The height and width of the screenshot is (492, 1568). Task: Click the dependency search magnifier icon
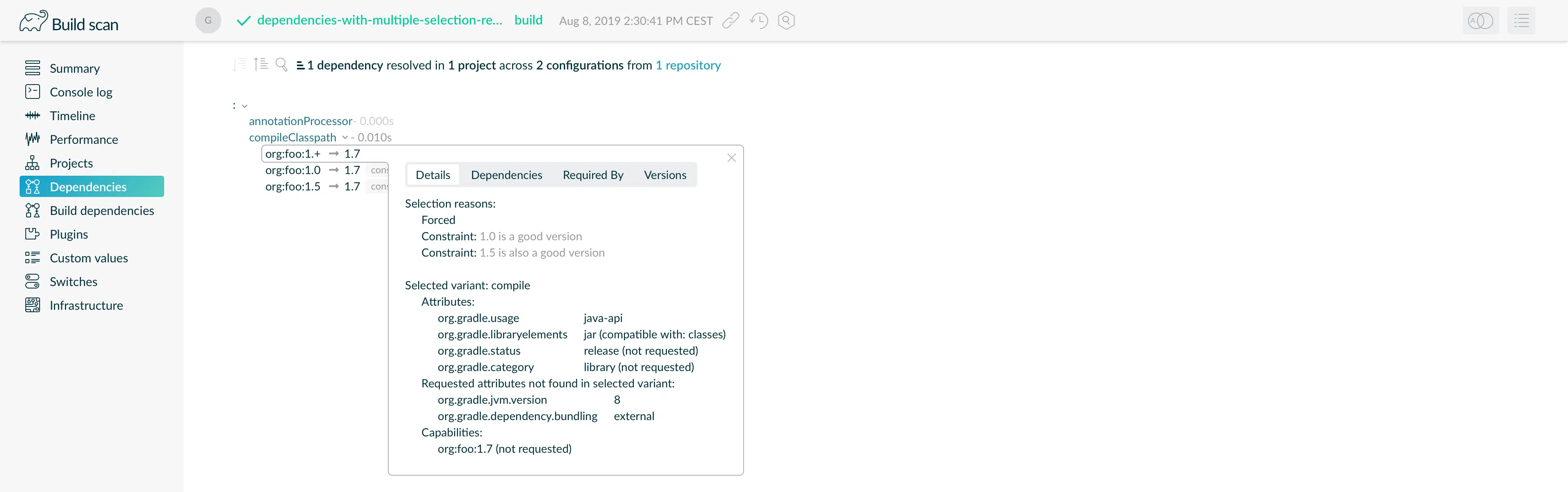pyautogui.click(x=281, y=65)
